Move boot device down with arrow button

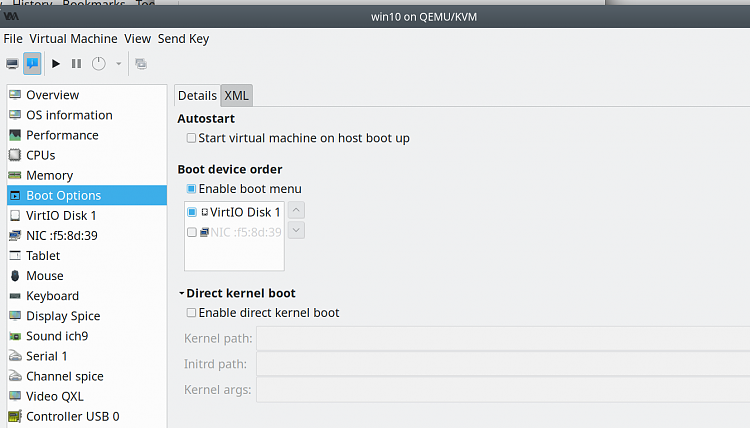(296, 230)
